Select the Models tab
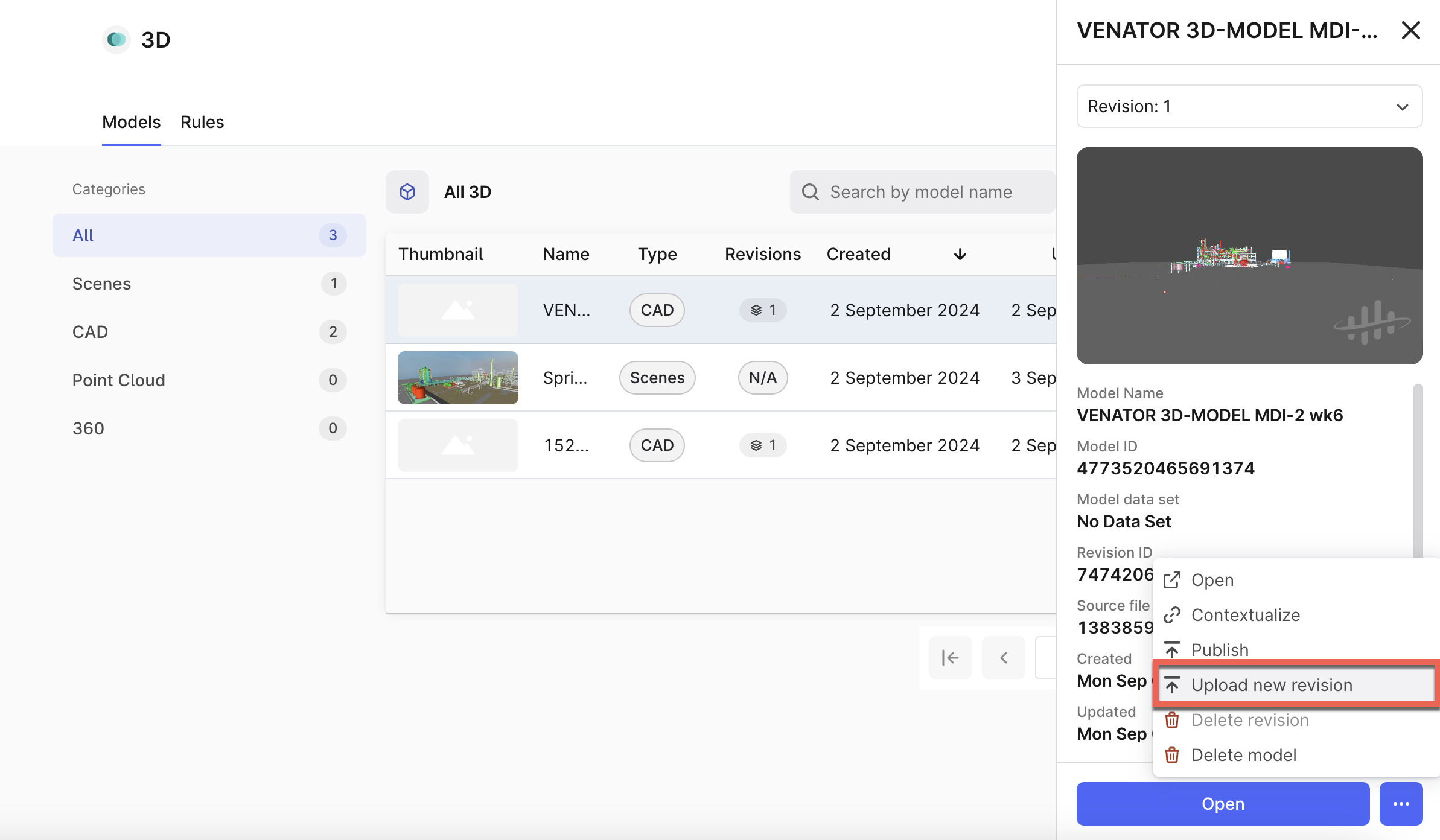The image size is (1440, 840). point(131,122)
